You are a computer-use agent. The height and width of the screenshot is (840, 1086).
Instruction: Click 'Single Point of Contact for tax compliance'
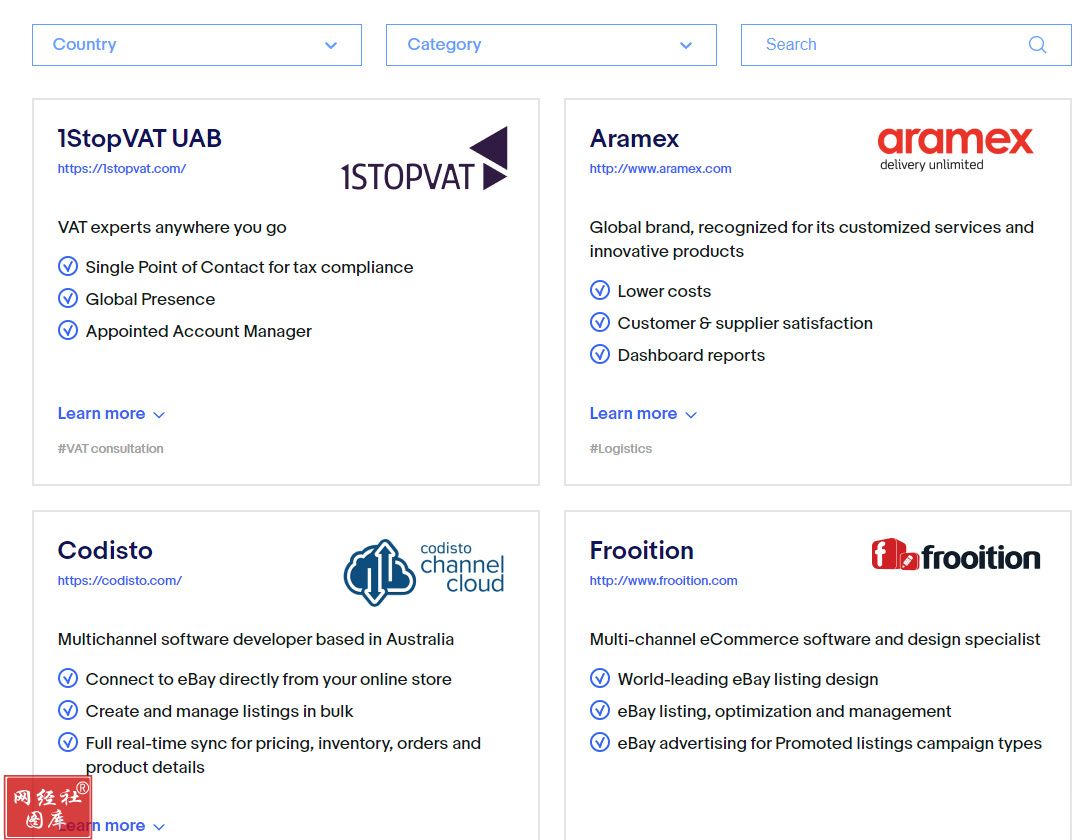(x=249, y=267)
